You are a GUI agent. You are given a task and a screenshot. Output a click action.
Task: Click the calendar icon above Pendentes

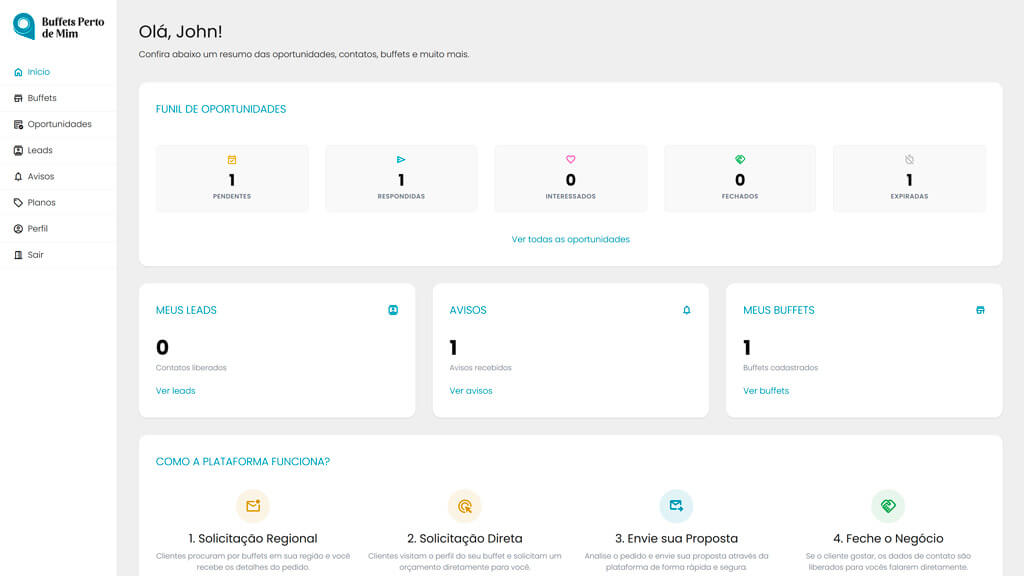pyautogui.click(x=232, y=159)
